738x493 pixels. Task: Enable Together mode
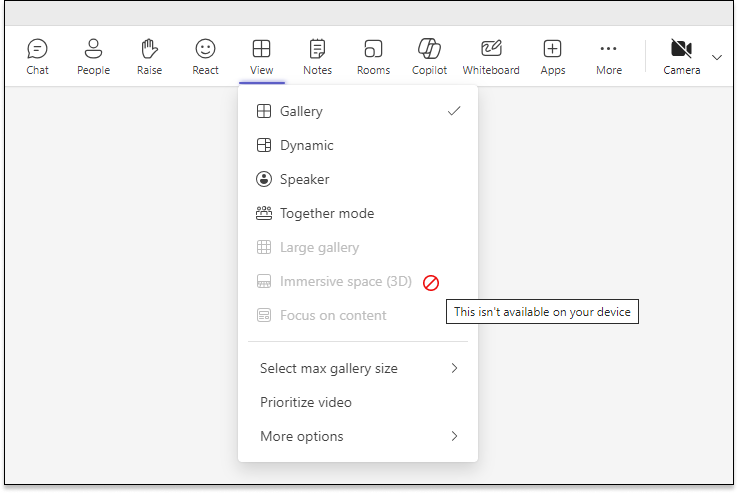358,213
